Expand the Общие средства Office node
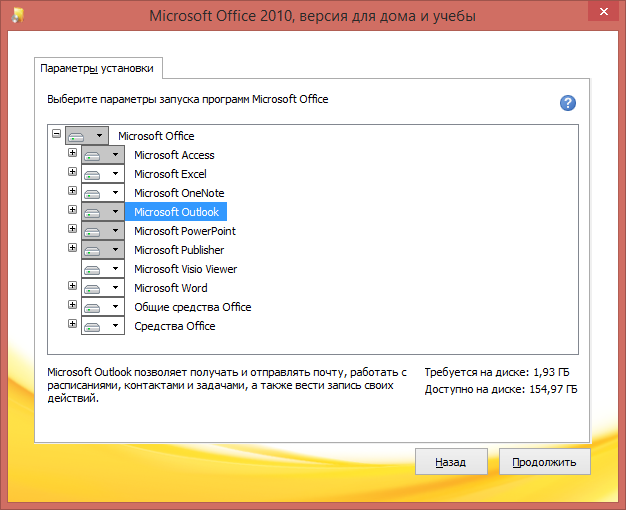 72,305
